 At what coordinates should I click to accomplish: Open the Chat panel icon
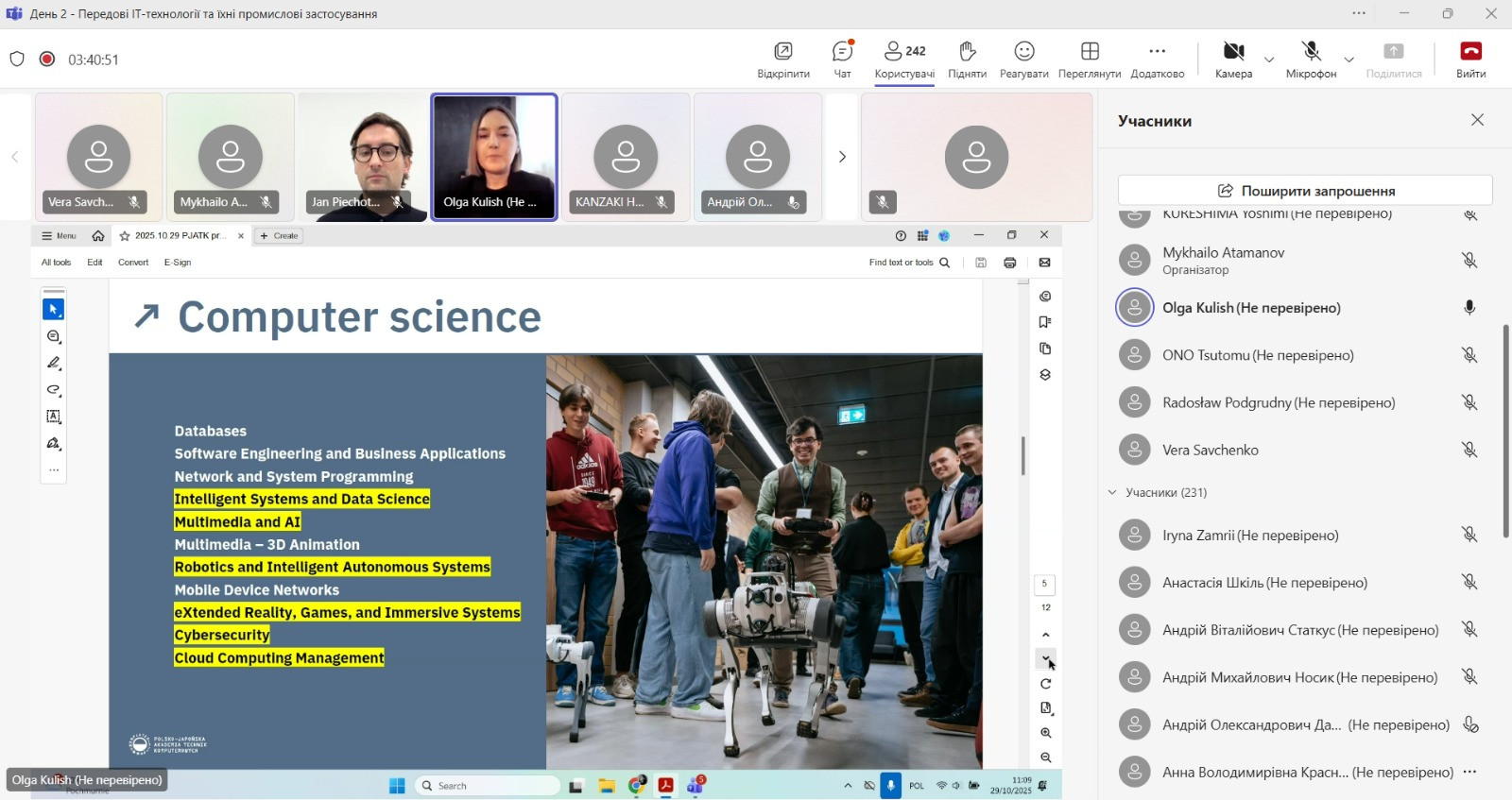point(842,59)
